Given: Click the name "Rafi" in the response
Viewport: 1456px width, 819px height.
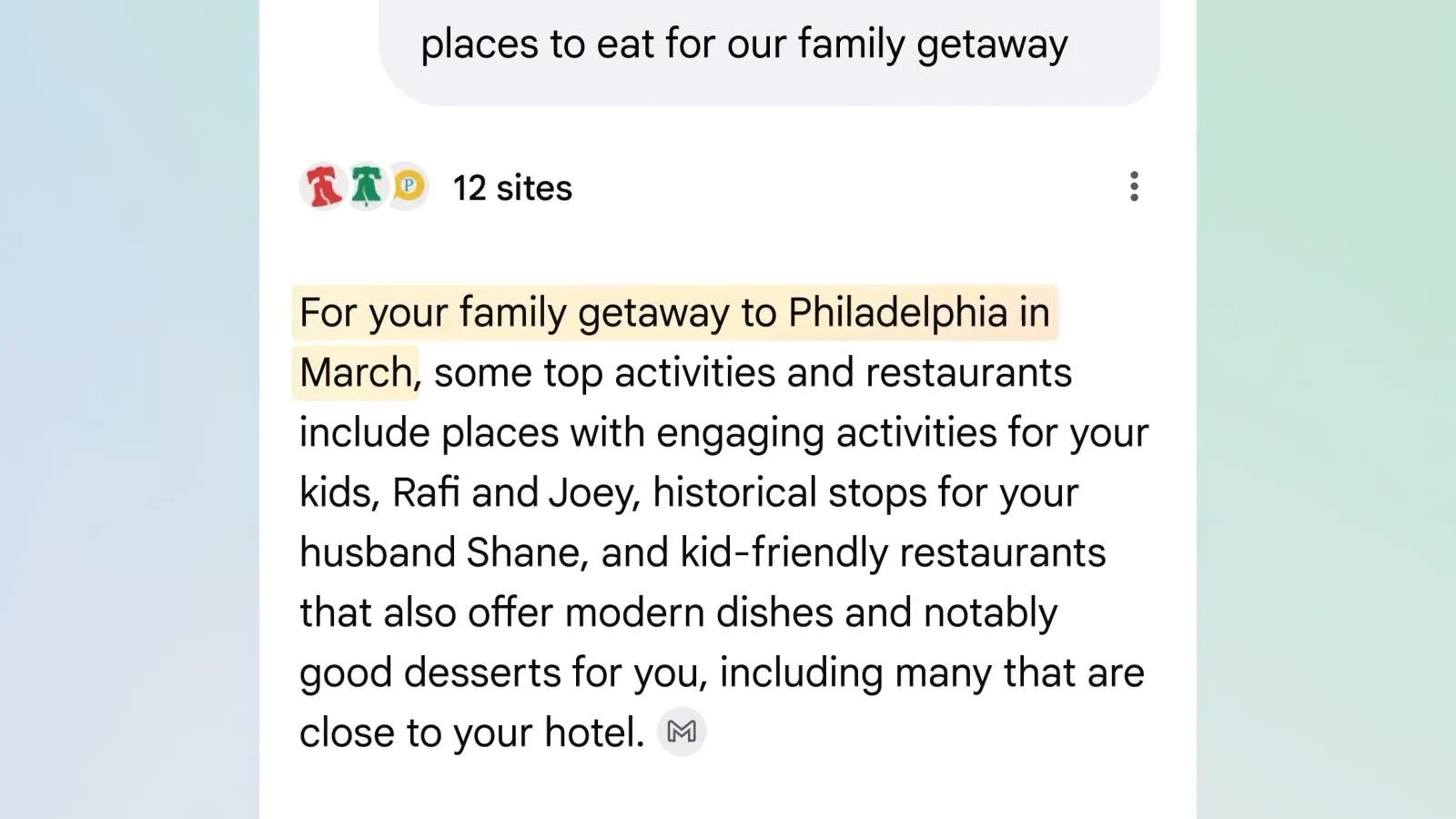Looking at the screenshot, I should pos(425,493).
